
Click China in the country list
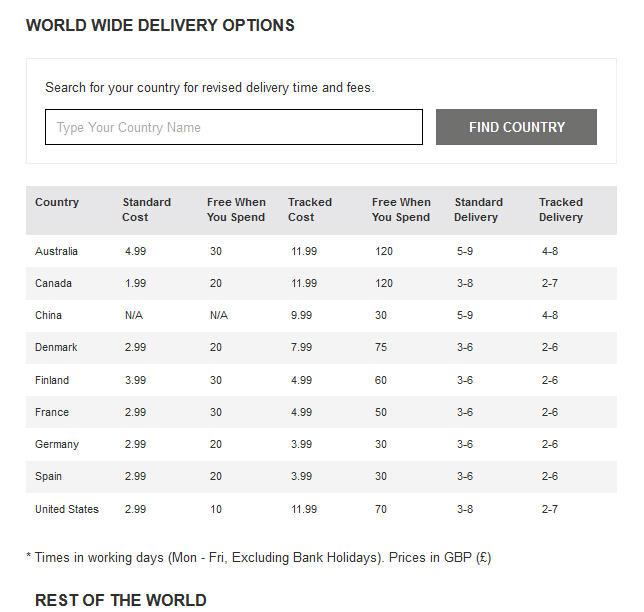pos(48,315)
